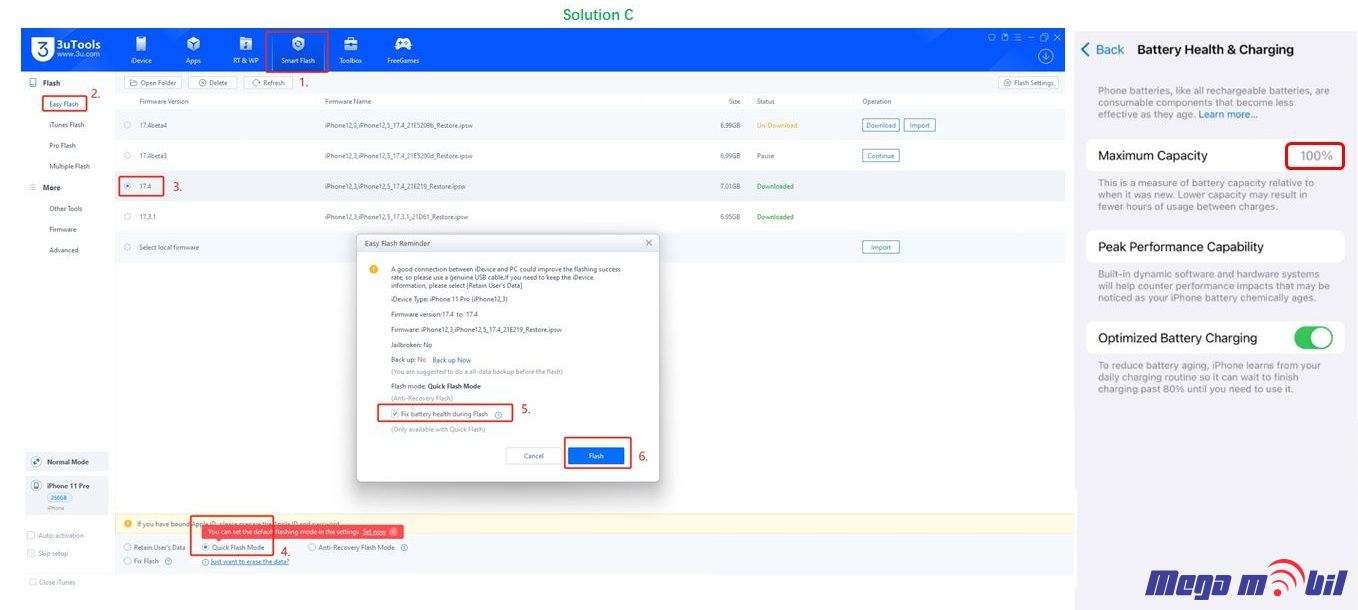Open the Toolbox tab
This screenshot has height=610, width=1358.
pos(350,49)
